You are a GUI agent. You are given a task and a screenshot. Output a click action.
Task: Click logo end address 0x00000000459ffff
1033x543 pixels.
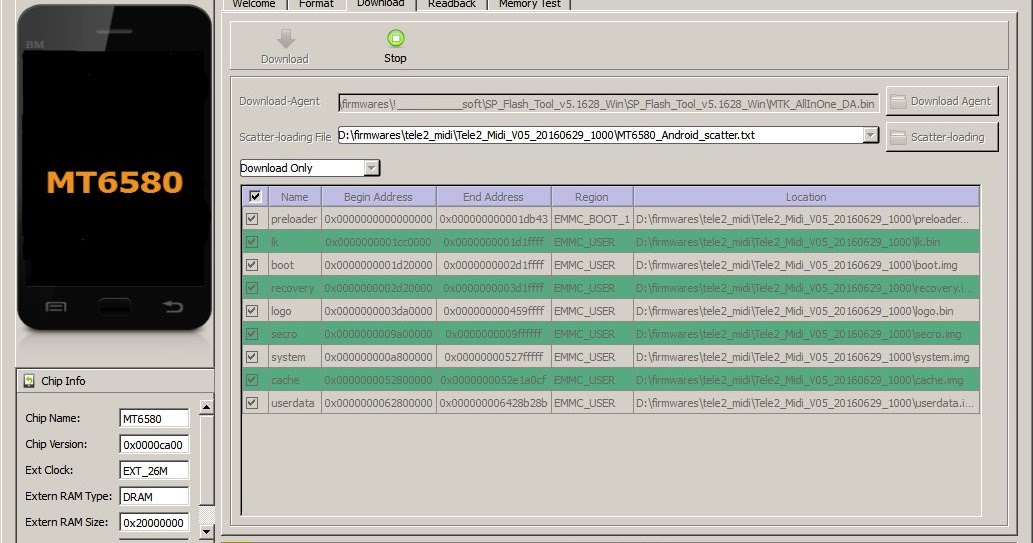coord(493,311)
